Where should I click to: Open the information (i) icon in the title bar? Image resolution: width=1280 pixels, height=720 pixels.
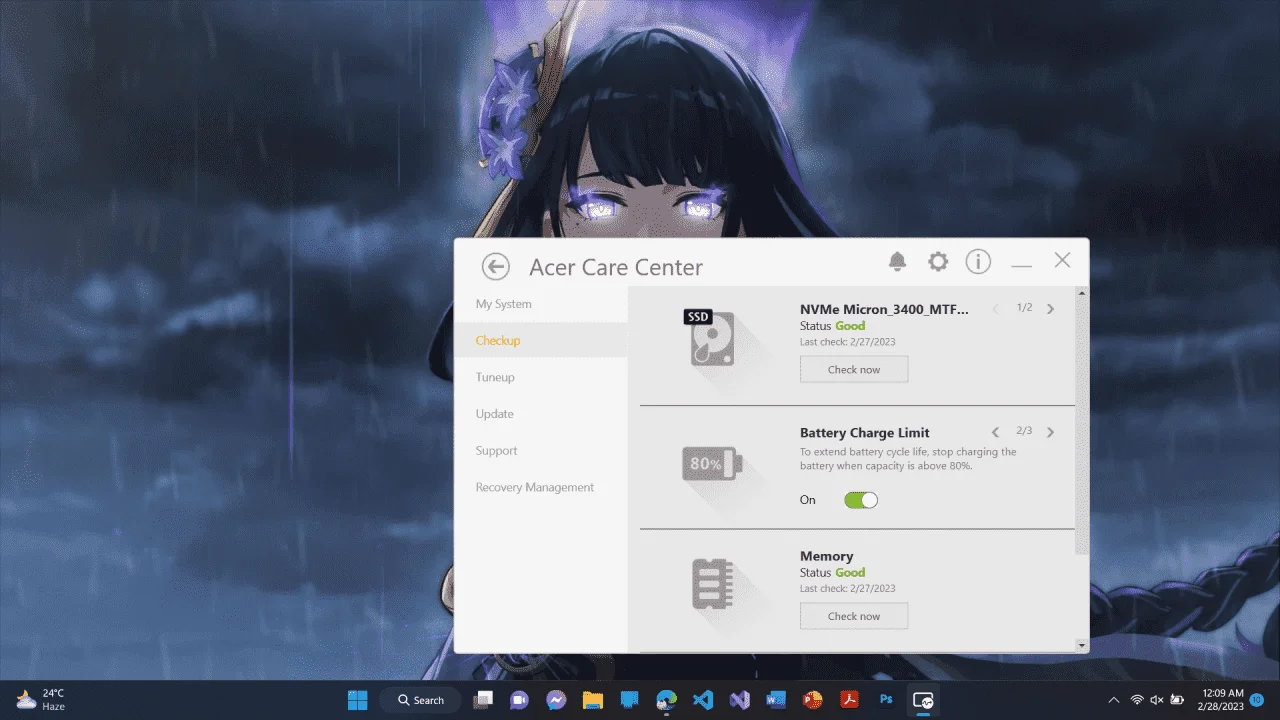pyautogui.click(x=978, y=262)
